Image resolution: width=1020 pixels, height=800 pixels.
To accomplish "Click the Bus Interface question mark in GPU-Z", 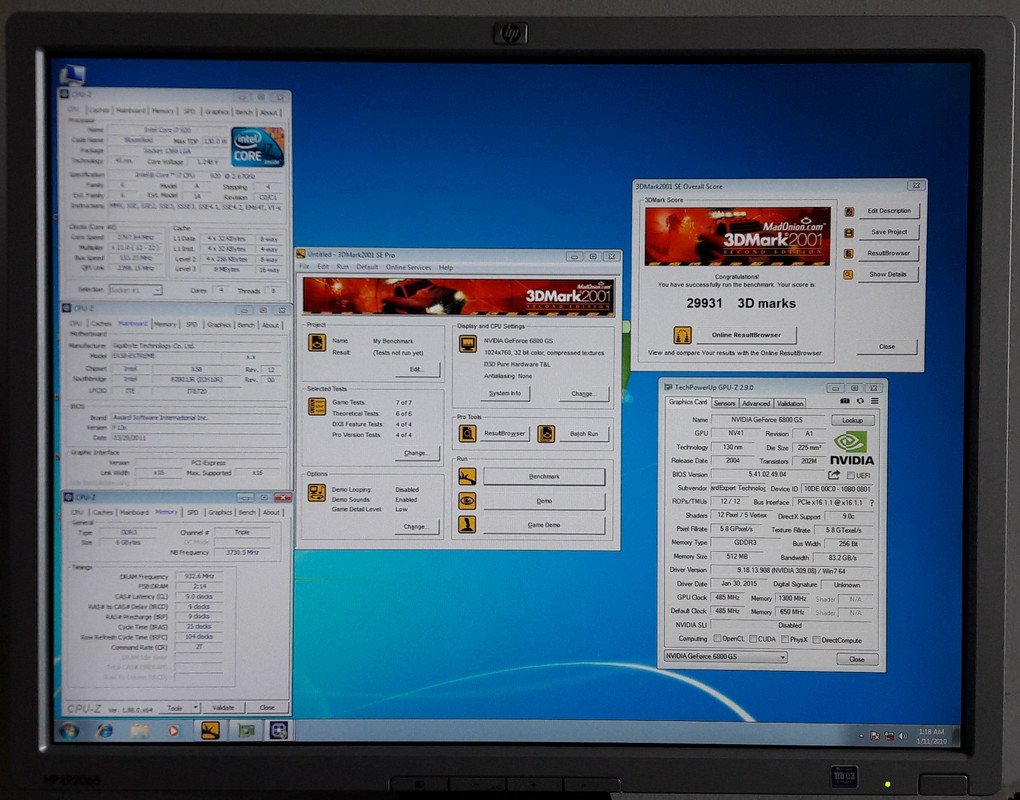I will [x=872, y=503].
